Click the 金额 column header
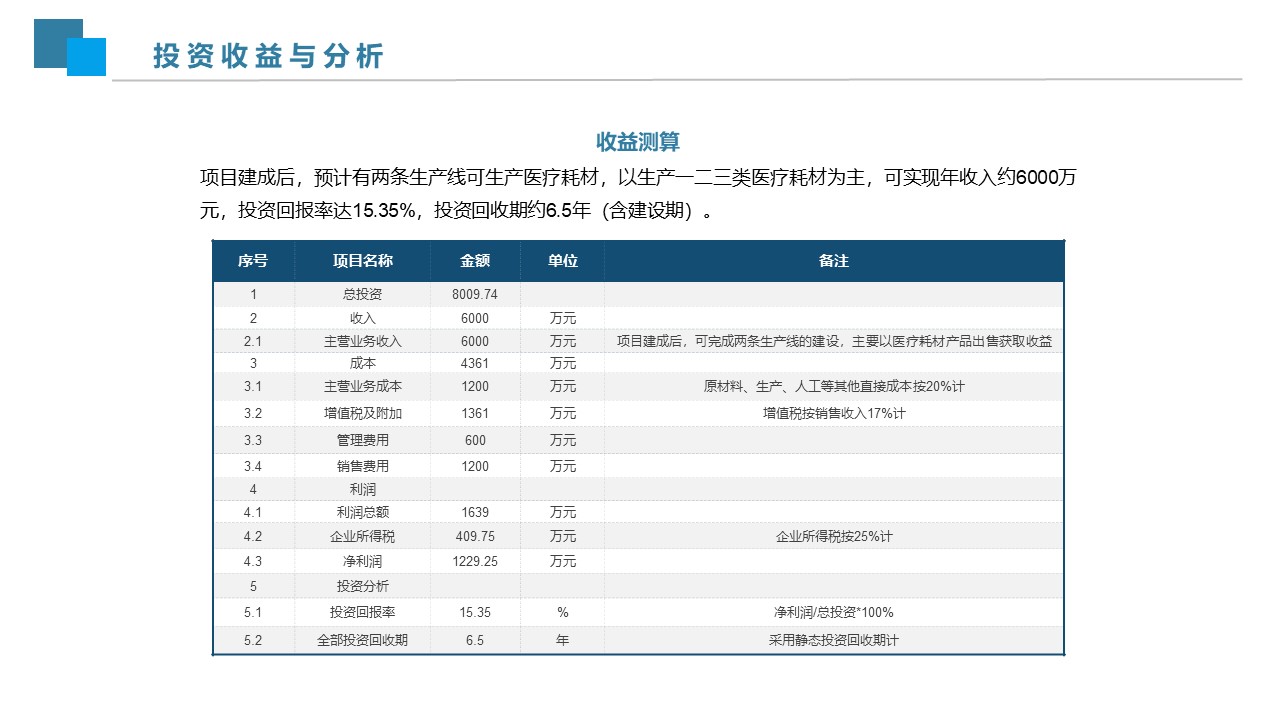This screenshot has width=1280, height=720. pyautogui.click(x=475, y=261)
